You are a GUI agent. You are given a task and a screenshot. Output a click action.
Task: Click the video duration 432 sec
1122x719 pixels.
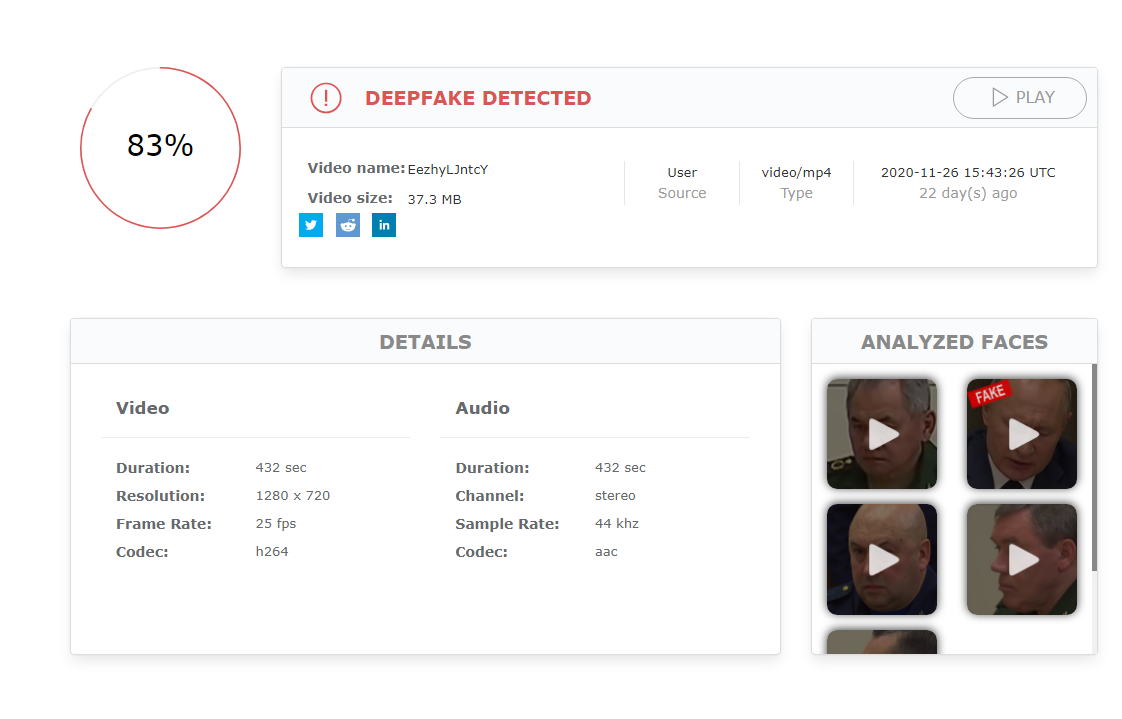(x=280, y=468)
